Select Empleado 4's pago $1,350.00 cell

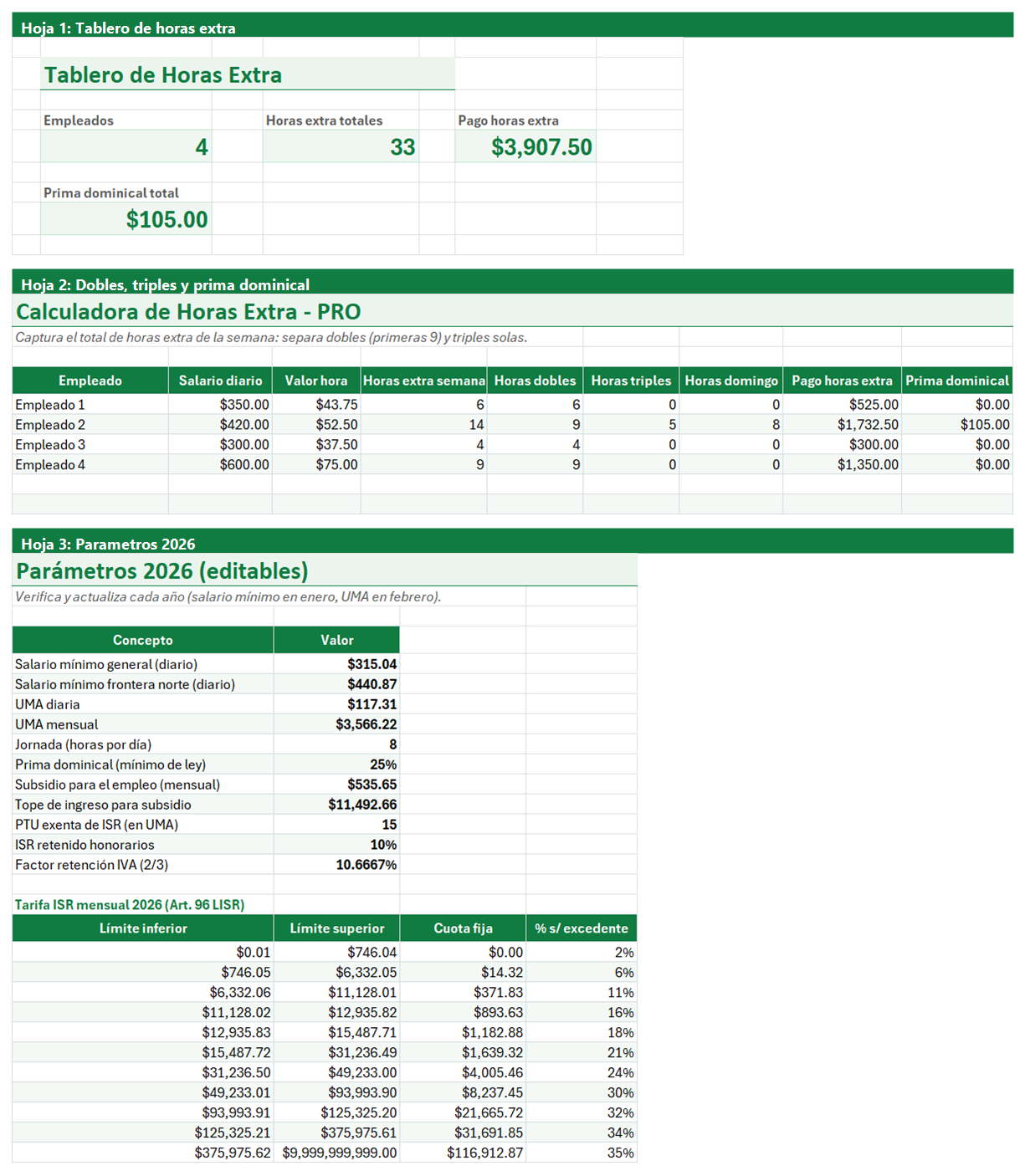click(x=842, y=464)
